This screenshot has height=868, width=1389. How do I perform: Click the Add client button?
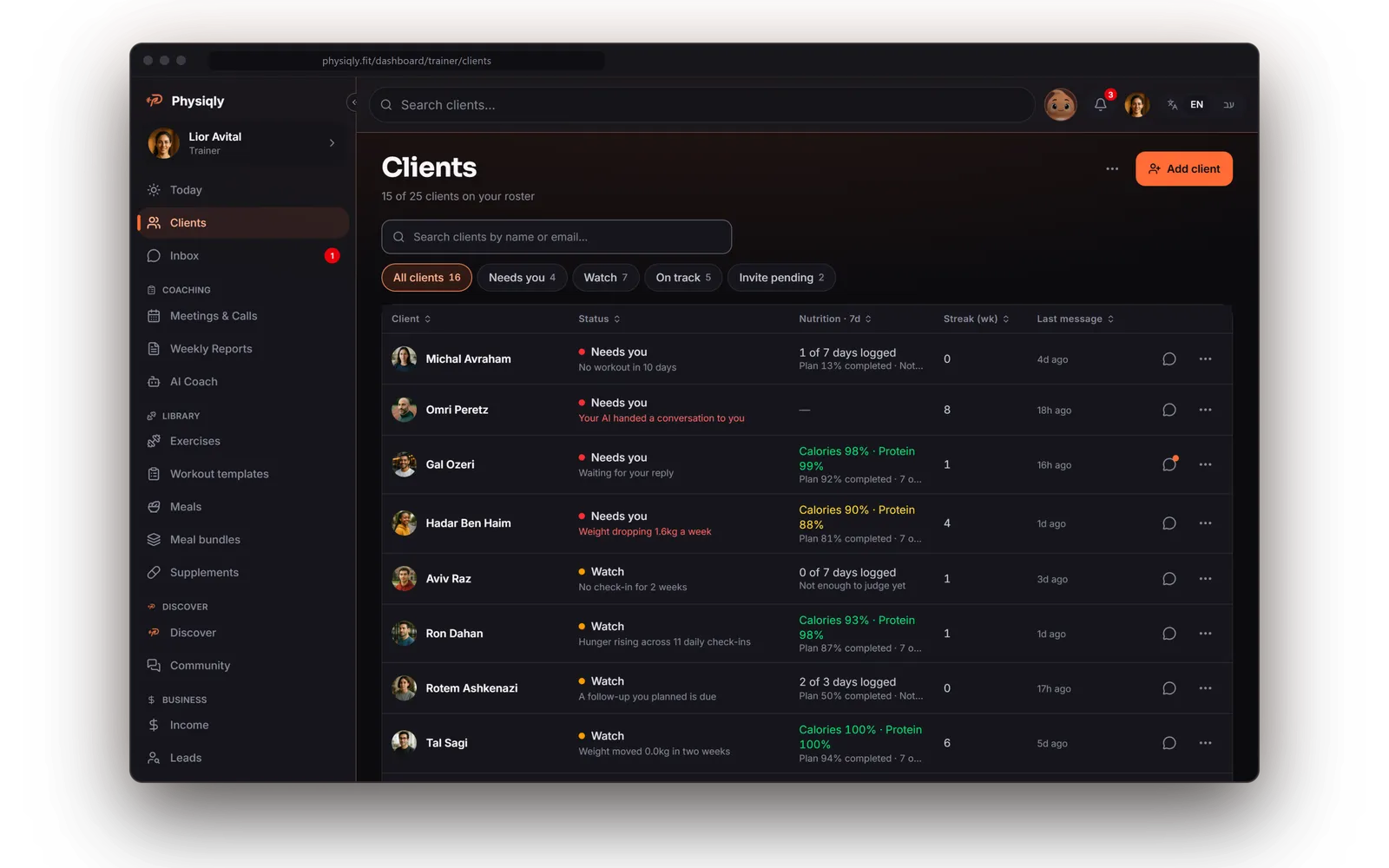[x=1183, y=168]
